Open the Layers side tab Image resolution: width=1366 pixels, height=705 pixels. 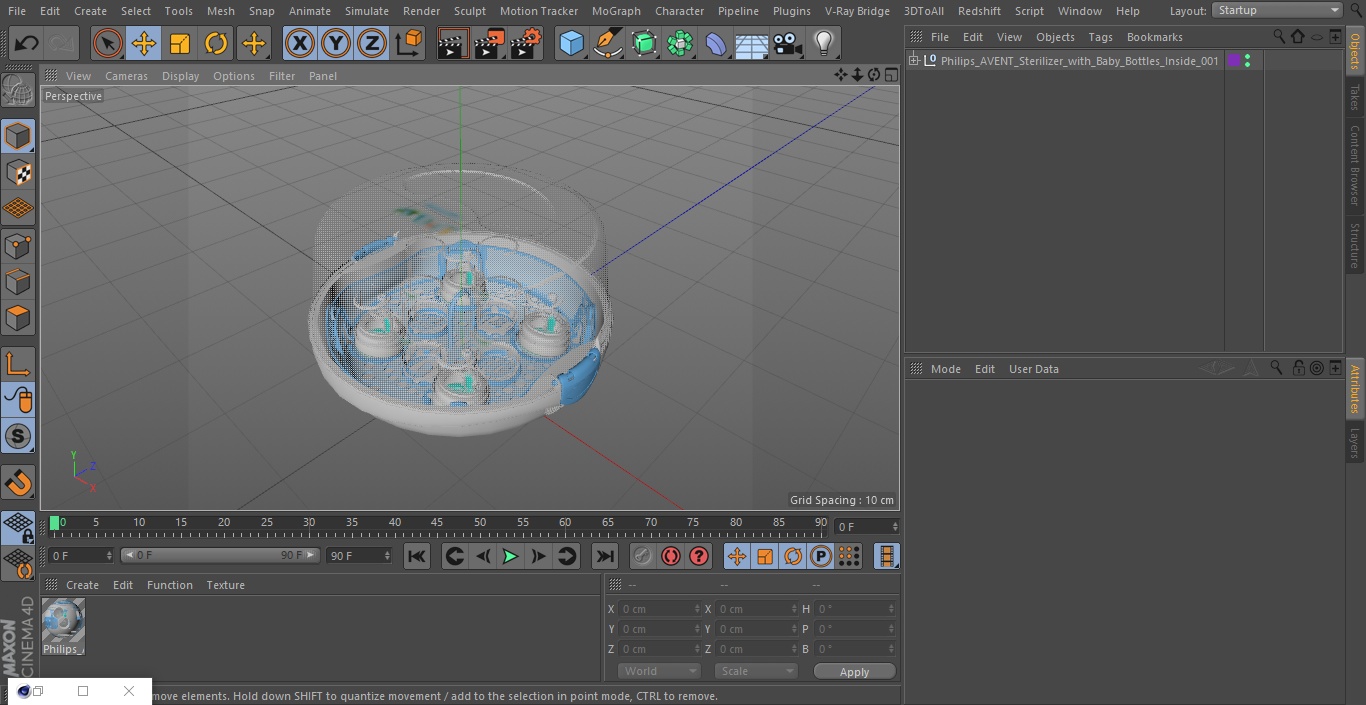[1355, 443]
